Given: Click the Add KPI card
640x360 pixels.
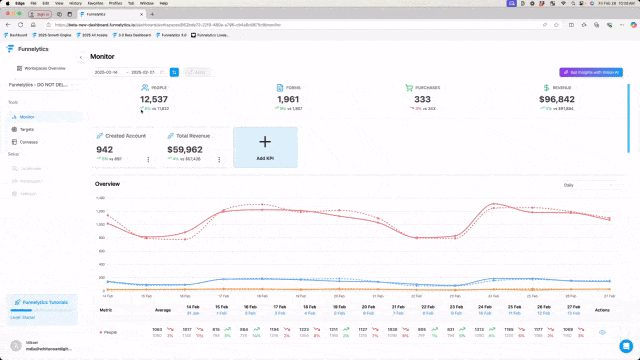Looking at the screenshot, I should pyautogui.click(x=265, y=147).
